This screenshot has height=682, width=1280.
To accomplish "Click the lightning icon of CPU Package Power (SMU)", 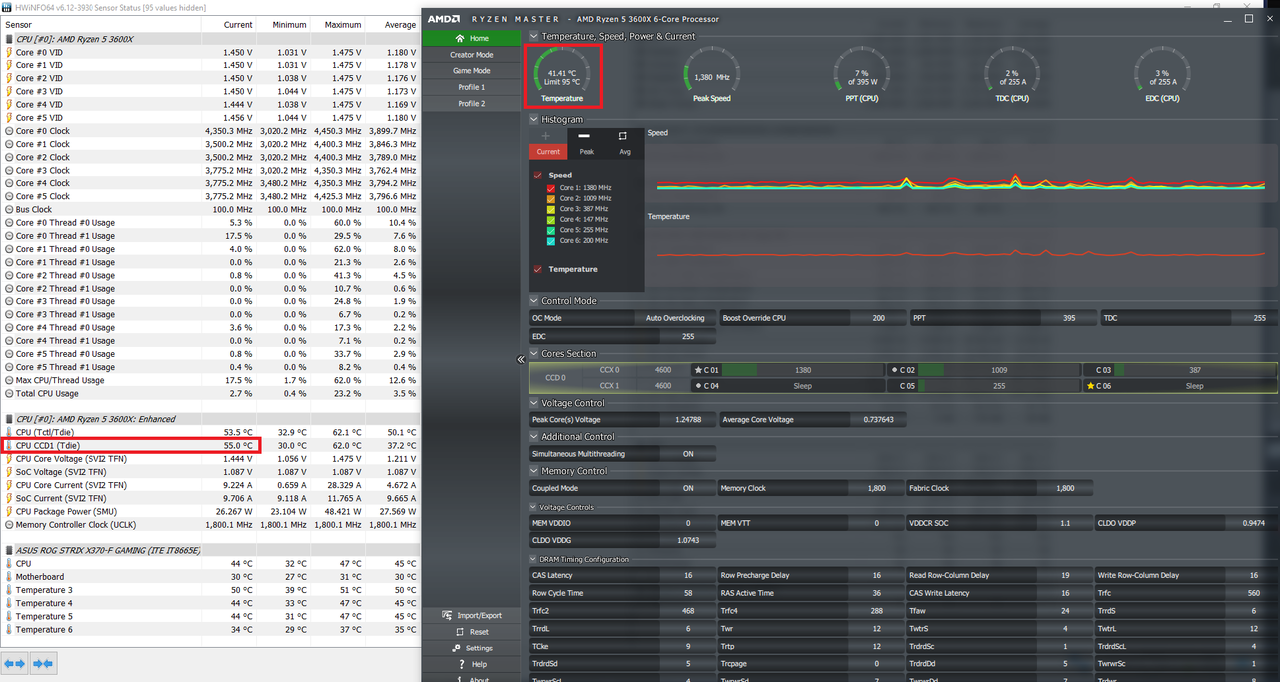I will click(x=9, y=511).
